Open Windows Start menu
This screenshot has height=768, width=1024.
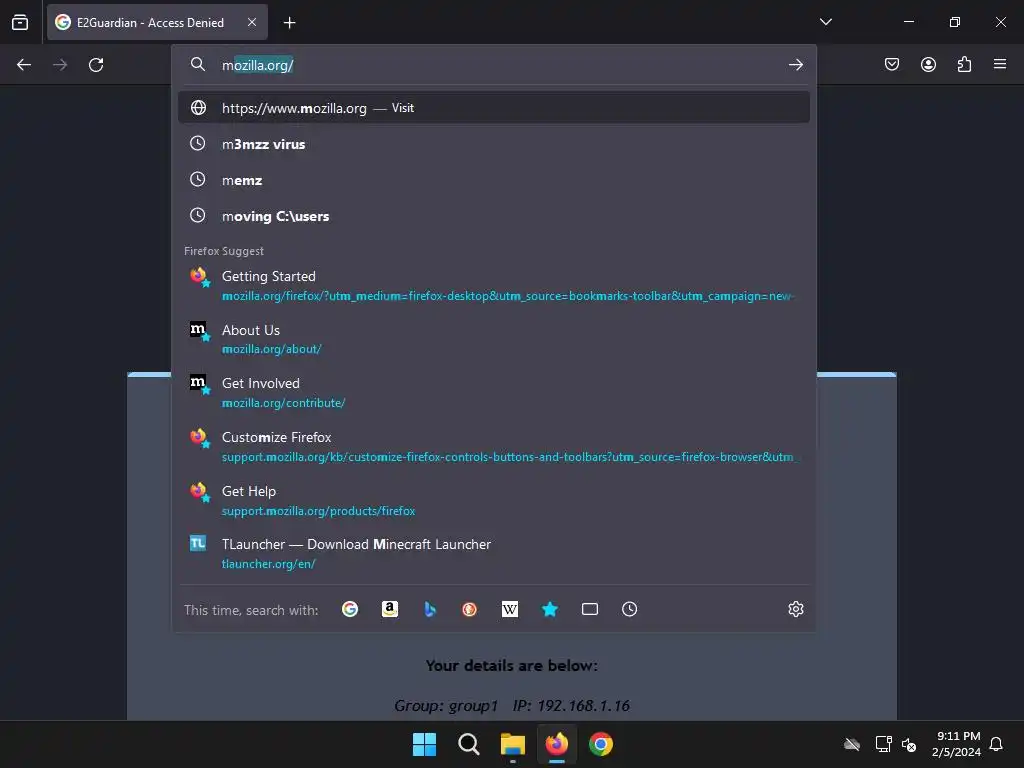coord(424,744)
